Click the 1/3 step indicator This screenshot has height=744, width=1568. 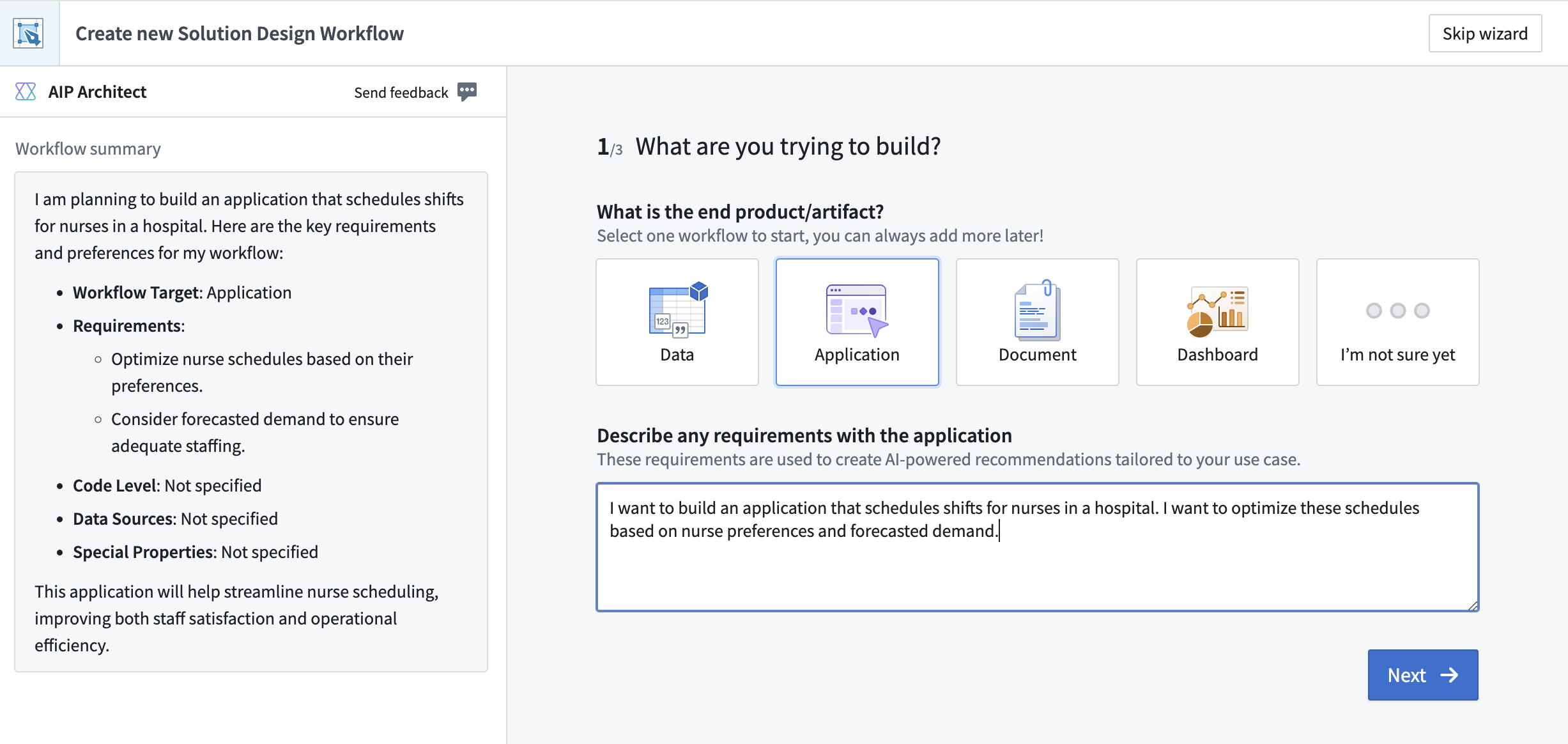point(610,147)
